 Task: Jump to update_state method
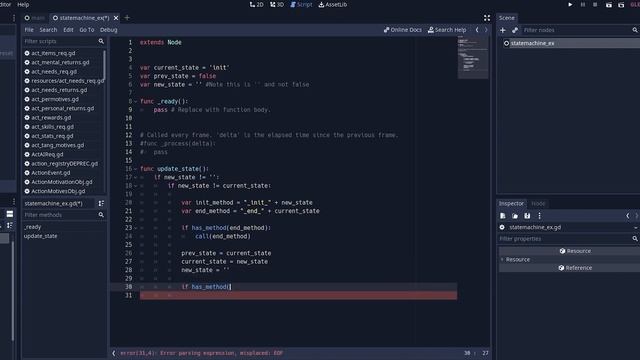40,236
